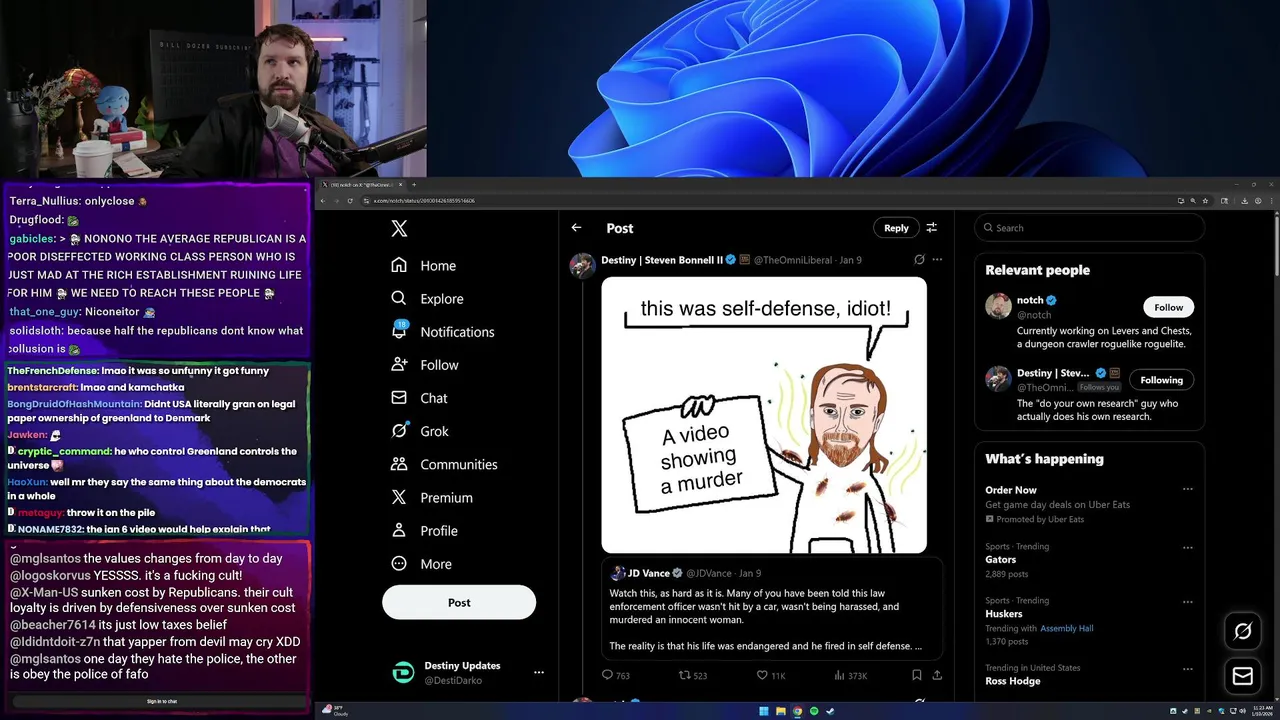Open the post's three-dot more menu
The width and height of the screenshot is (1280, 720).
[937, 260]
